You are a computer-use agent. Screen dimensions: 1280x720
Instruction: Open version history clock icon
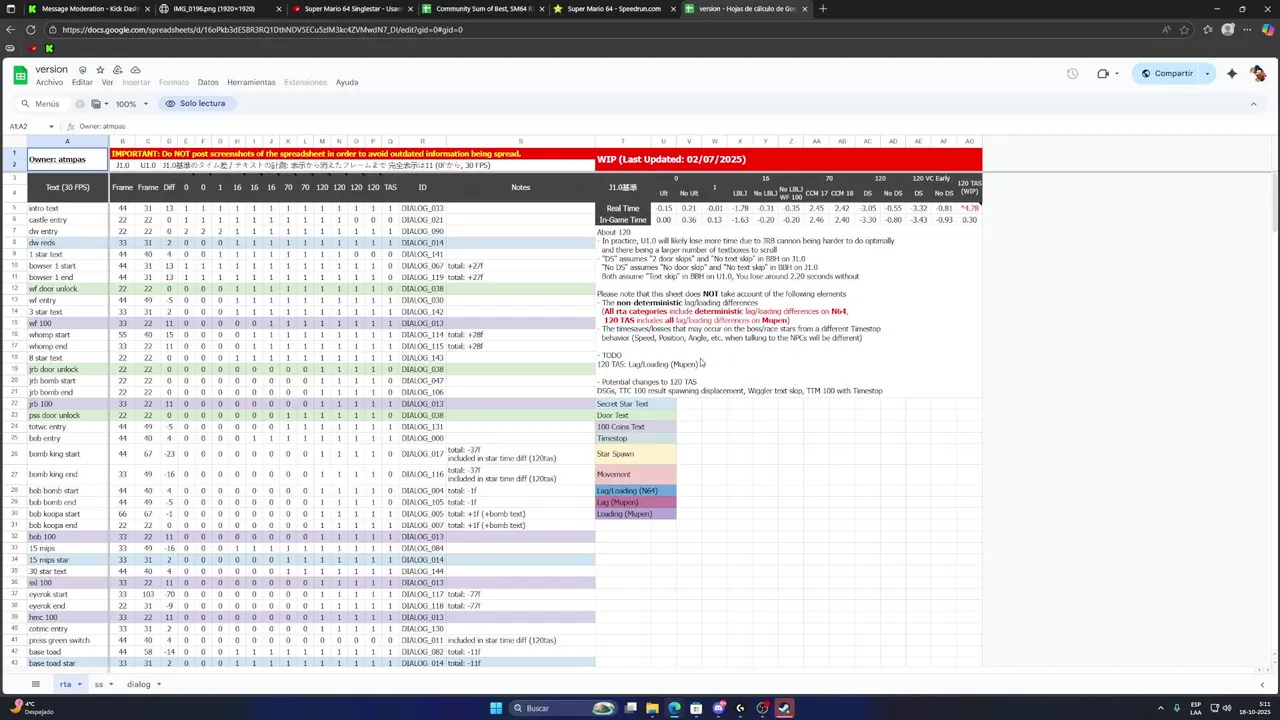[1072, 74]
